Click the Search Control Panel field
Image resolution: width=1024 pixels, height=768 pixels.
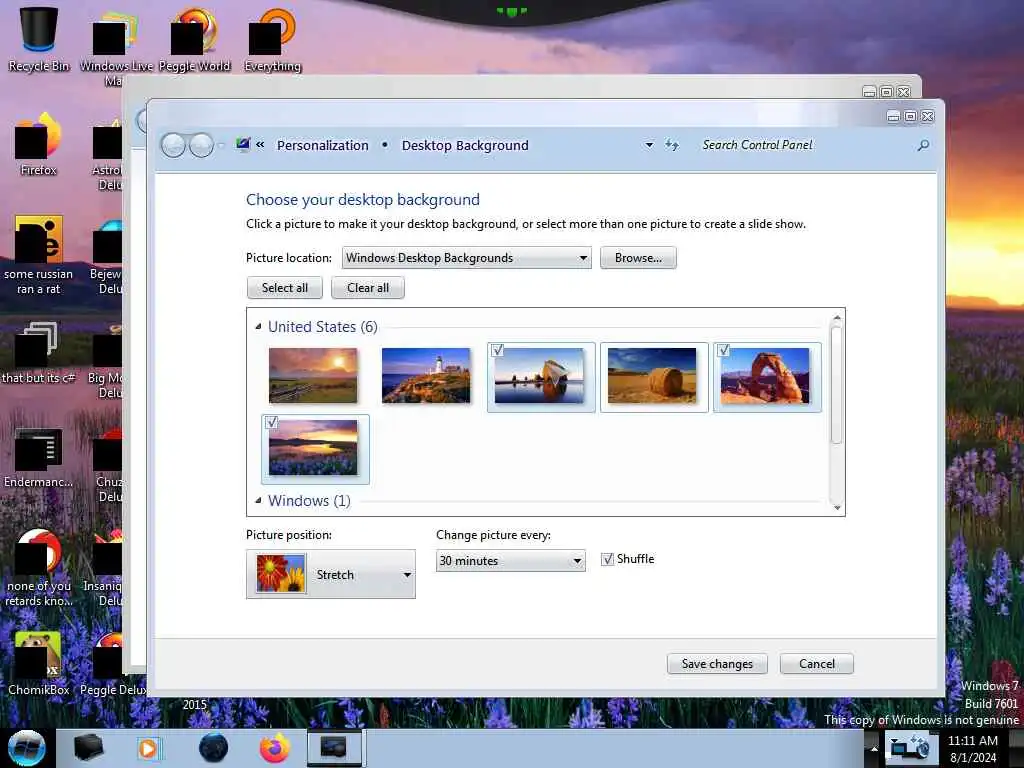807,145
